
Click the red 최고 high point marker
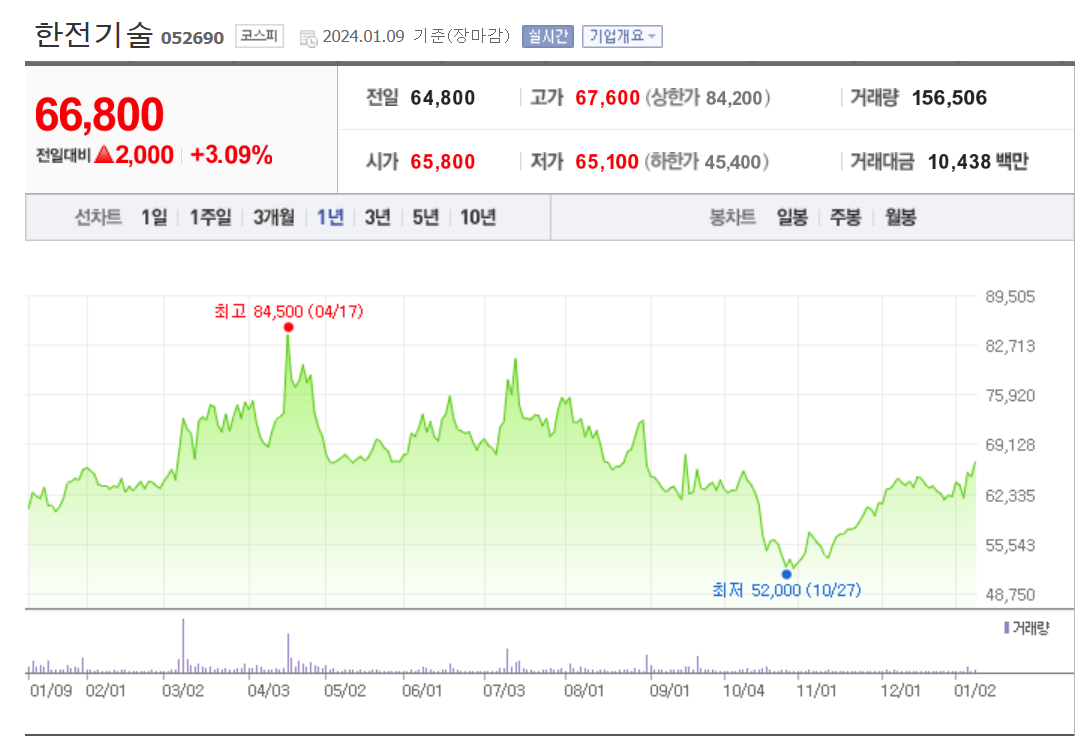click(x=289, y=328)
